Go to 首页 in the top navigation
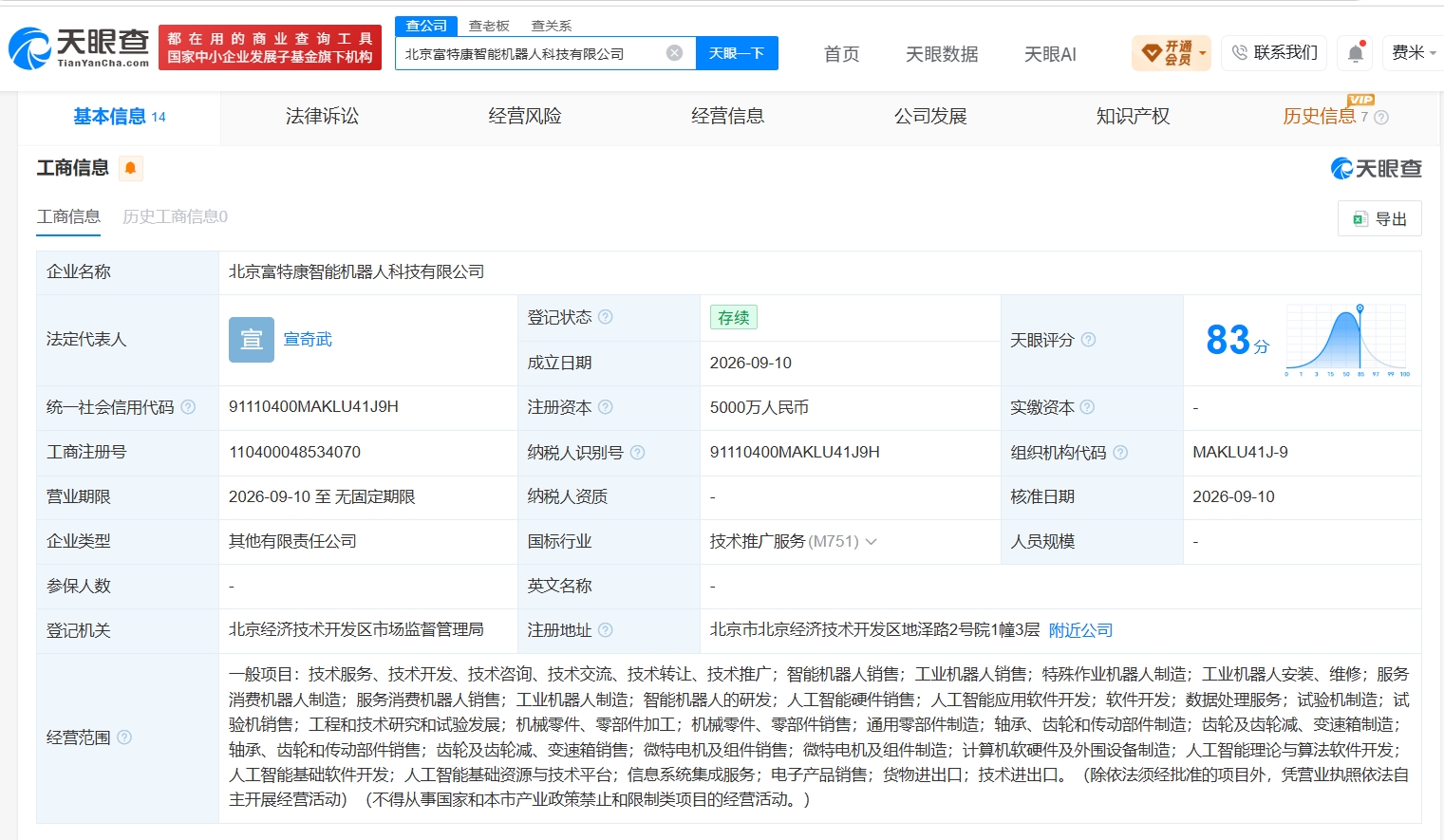 coord(841,54)
